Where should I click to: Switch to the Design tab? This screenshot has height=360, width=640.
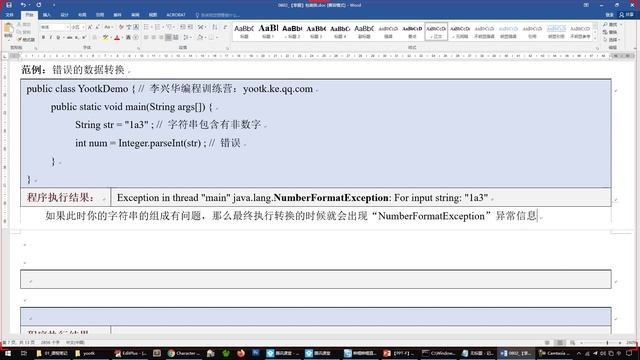(64, 15)
